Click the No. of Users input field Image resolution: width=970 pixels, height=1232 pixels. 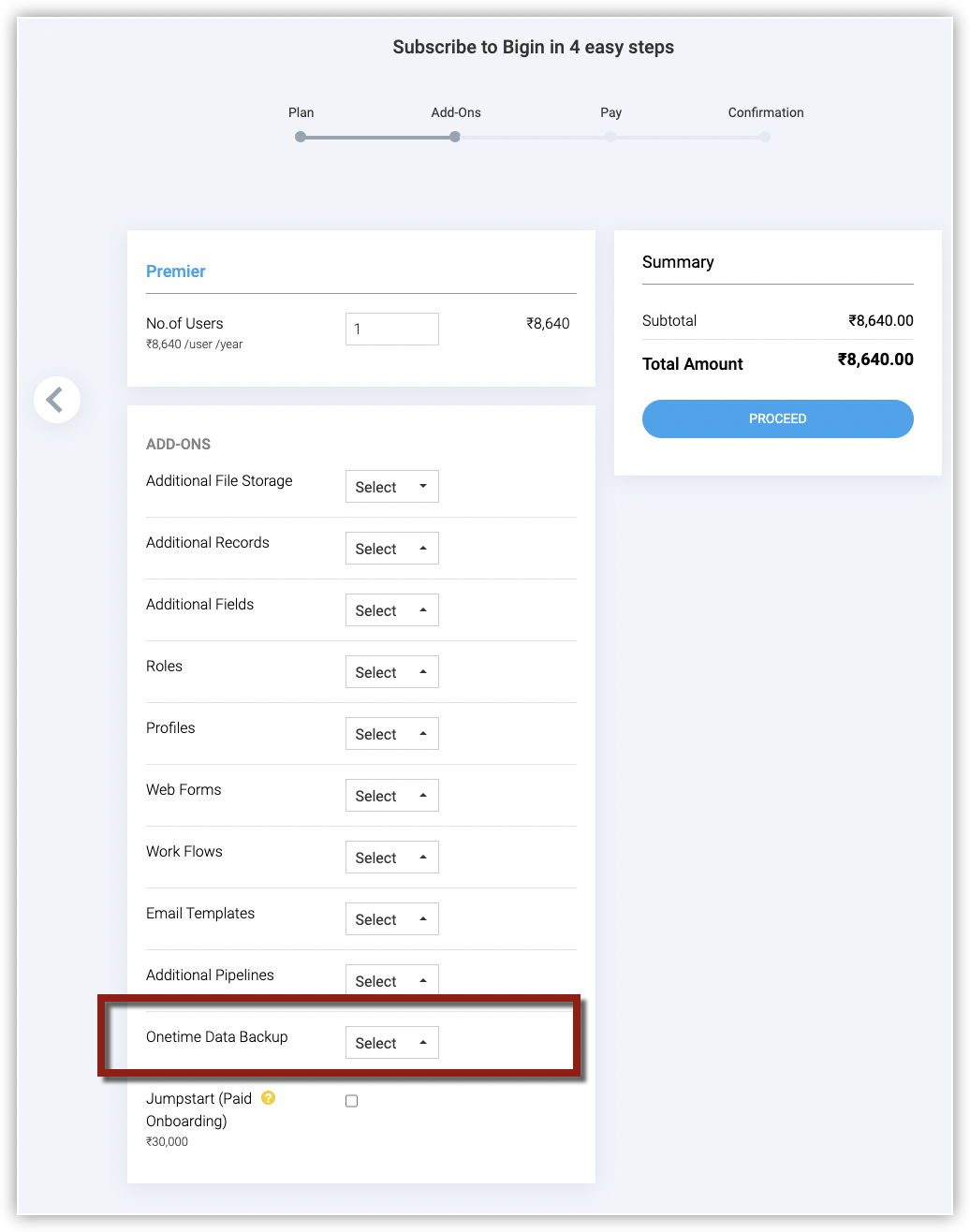tap(391, 329)
